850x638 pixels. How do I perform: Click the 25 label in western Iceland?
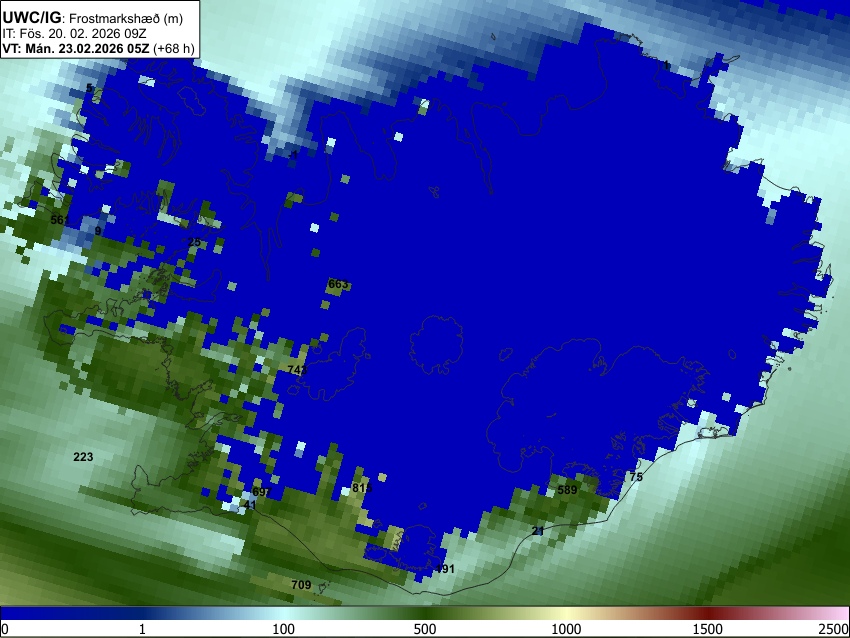coord(194,242)
